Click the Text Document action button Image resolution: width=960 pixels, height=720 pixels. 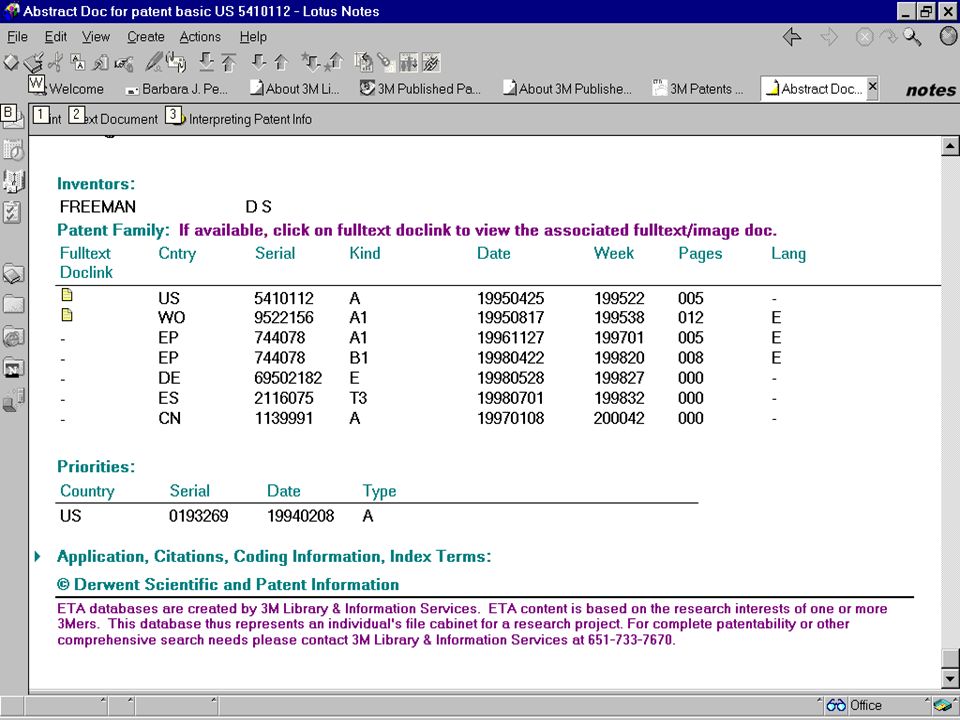(x=114, y=118)
